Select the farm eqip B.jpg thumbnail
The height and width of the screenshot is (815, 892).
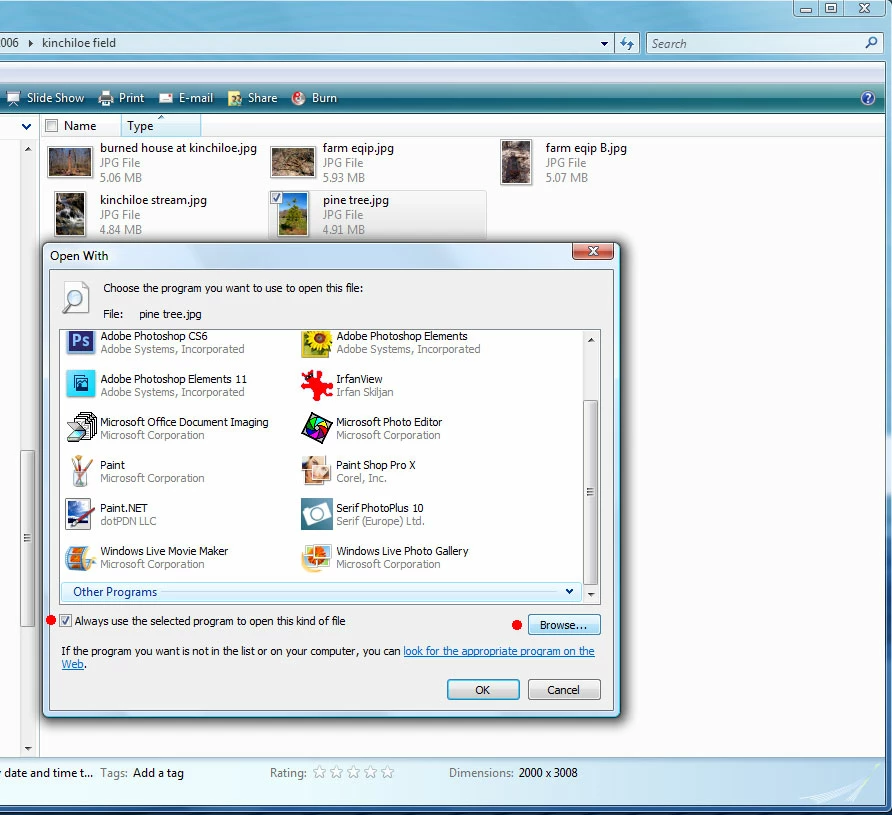516,162
